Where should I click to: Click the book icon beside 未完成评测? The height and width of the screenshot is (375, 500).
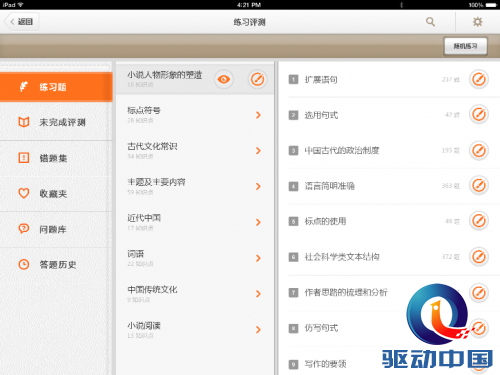(x=24, y=122)
